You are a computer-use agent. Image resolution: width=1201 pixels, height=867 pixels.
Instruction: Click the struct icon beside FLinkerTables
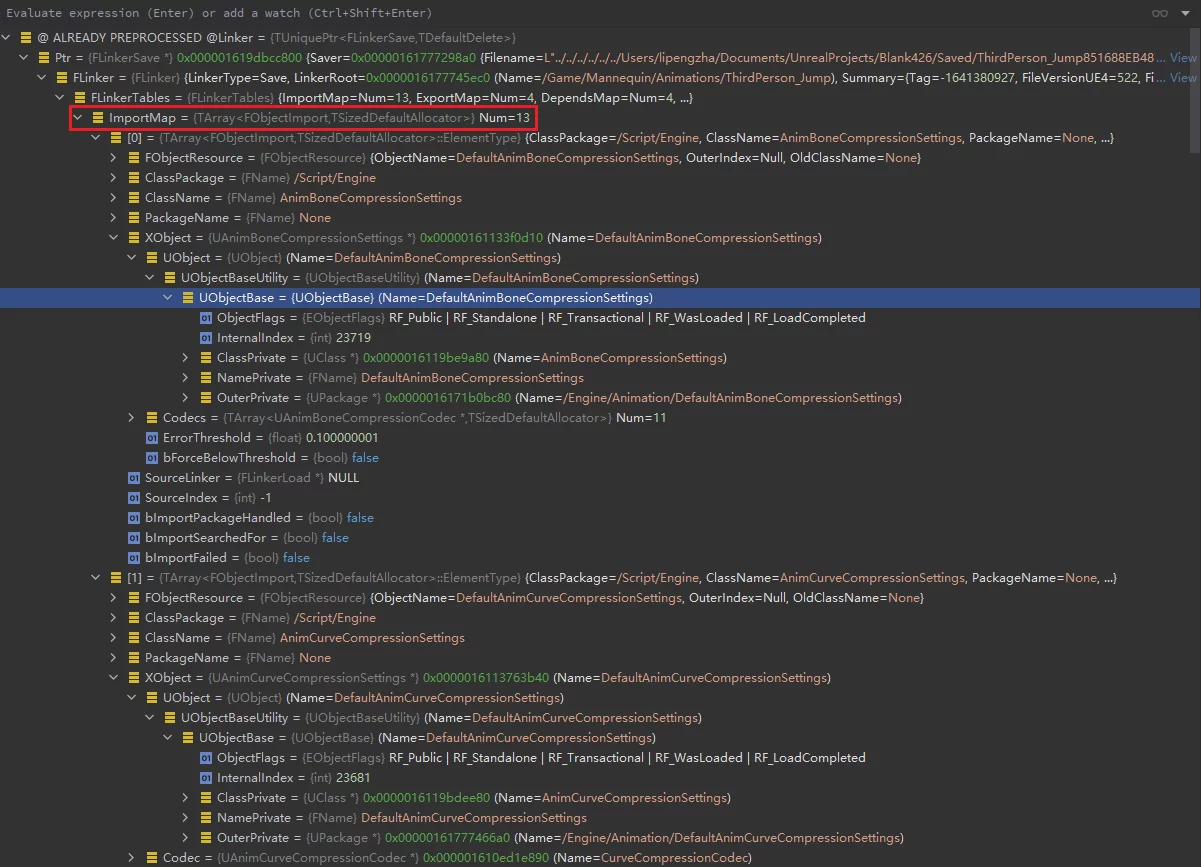pyautogui.click(x=80, y=98)
